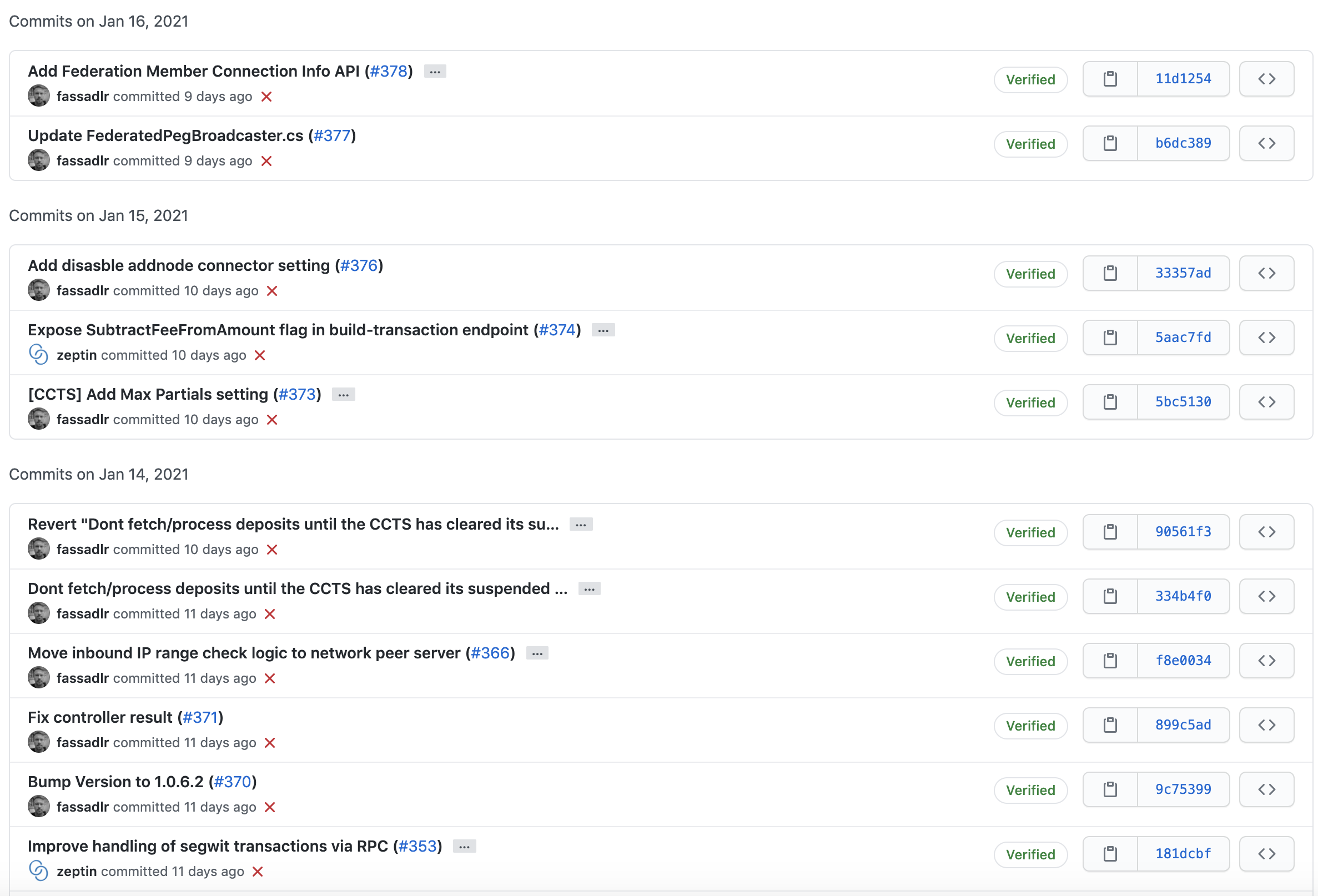1318x896 pixels.
Task: Open commit hash 5bc5130
Action: tap(1183, 402)
